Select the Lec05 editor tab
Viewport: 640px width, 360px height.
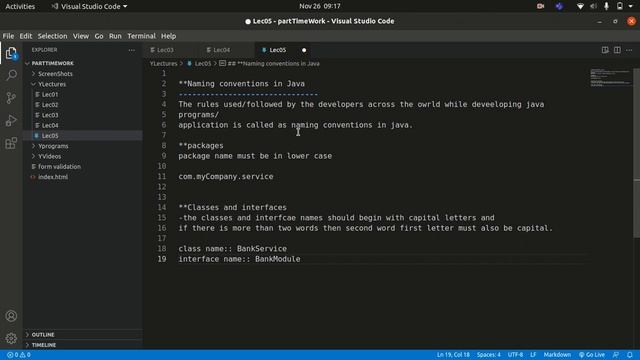tap(278, 50)
